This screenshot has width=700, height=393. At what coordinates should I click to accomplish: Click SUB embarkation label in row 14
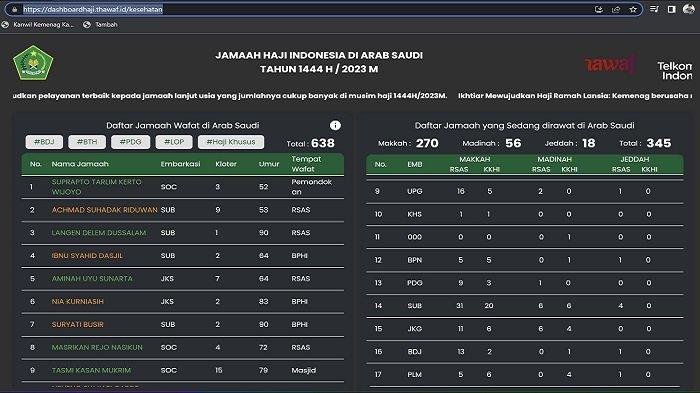(415, 306)
